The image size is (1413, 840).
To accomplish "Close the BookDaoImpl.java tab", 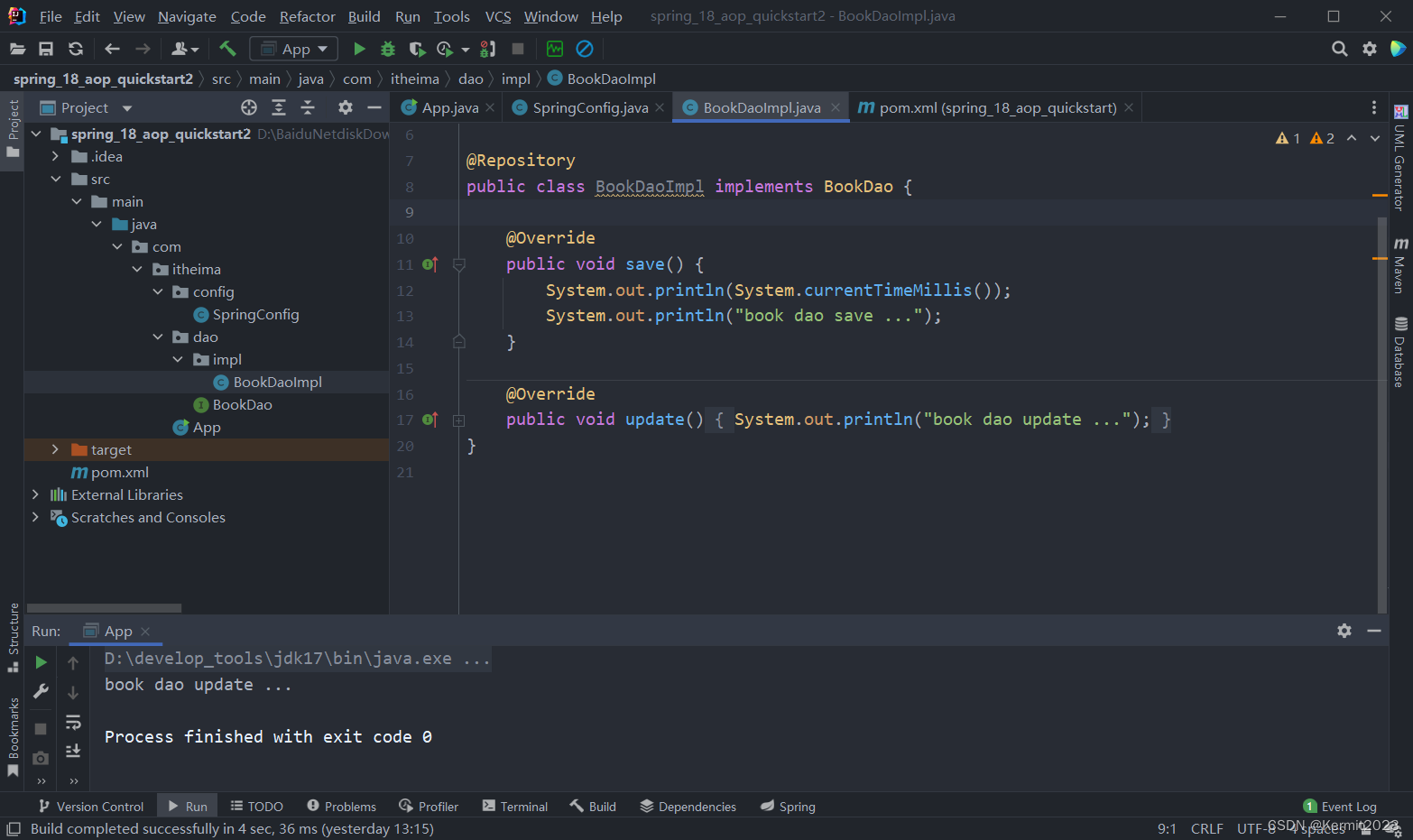I will (836, 107).
